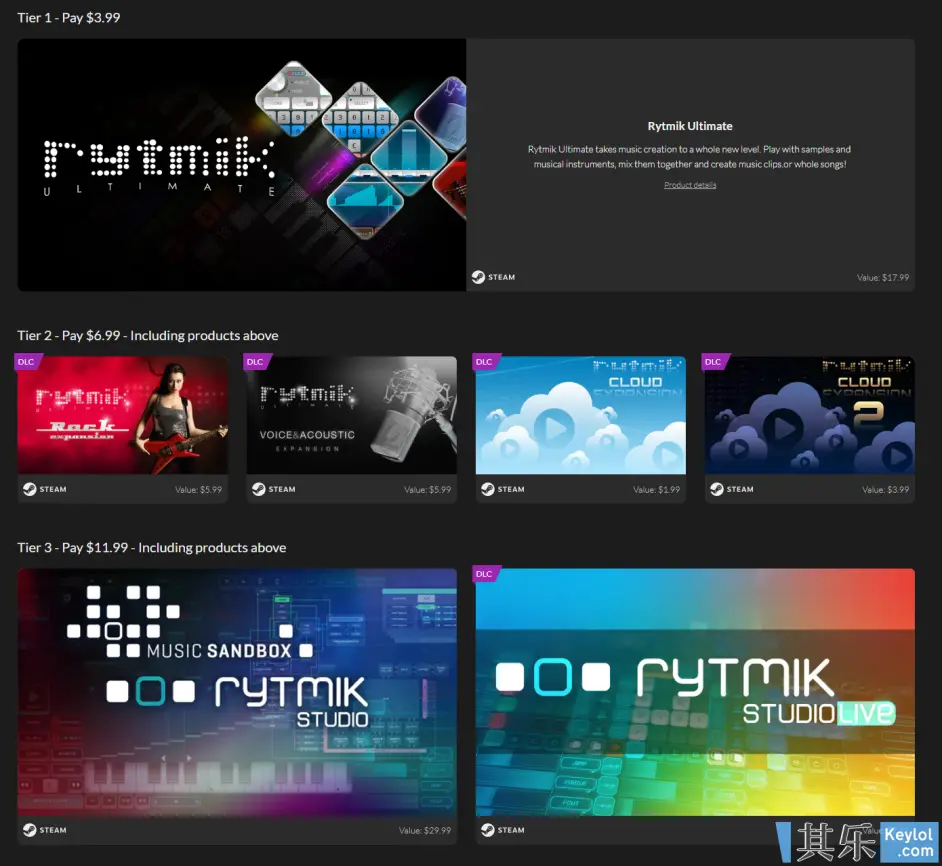Image resolution: width=942 pixels, height=866 pixels.
Task: Open the Rytmik Ultimate product details link
Action: [690, 185]
